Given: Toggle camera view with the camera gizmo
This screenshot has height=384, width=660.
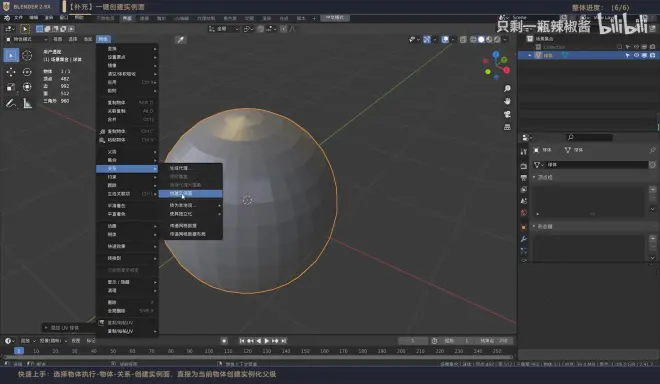Looking at the screenshot, I should tap(507, 114).
